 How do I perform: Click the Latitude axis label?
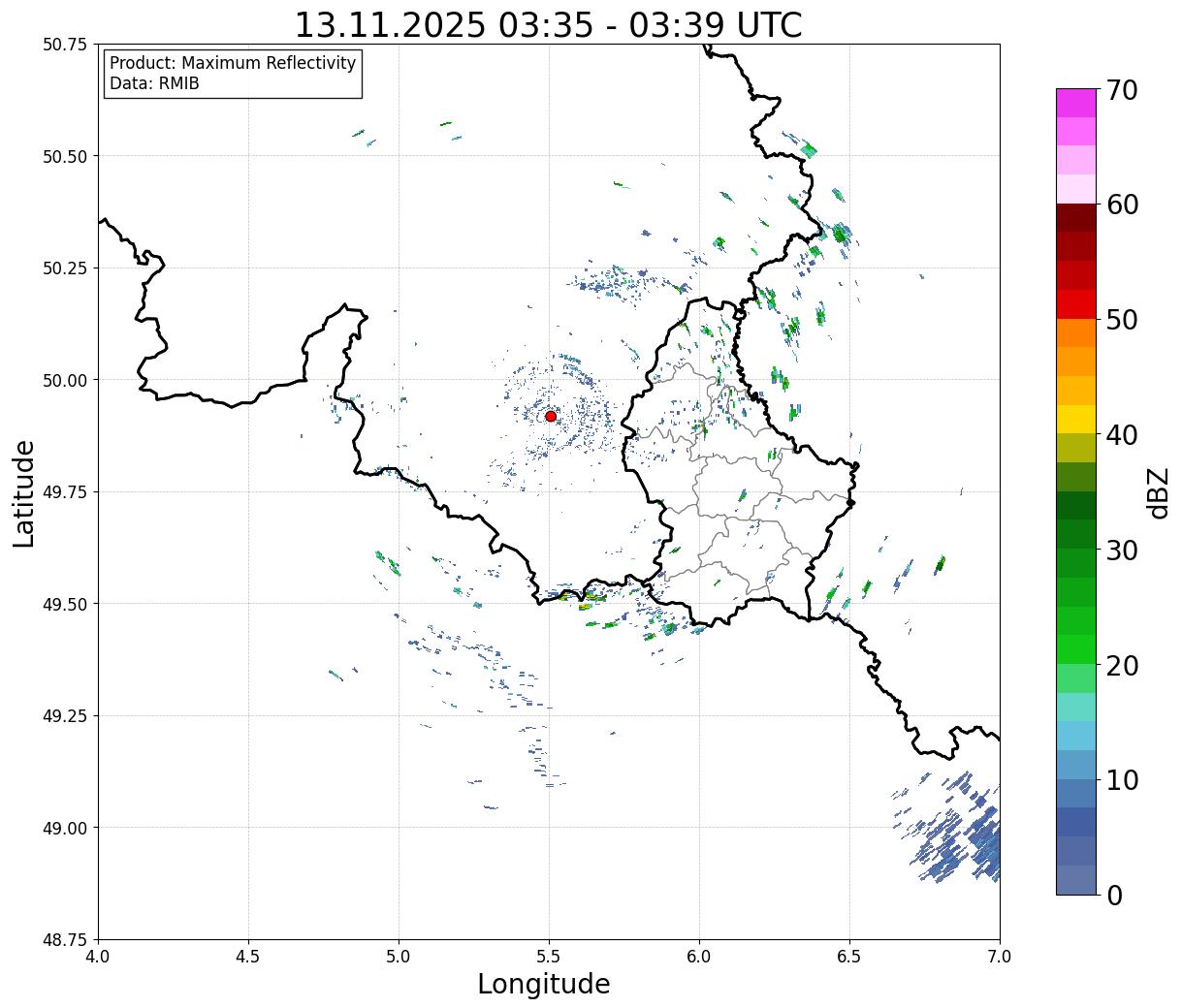[x=24, y=492]
